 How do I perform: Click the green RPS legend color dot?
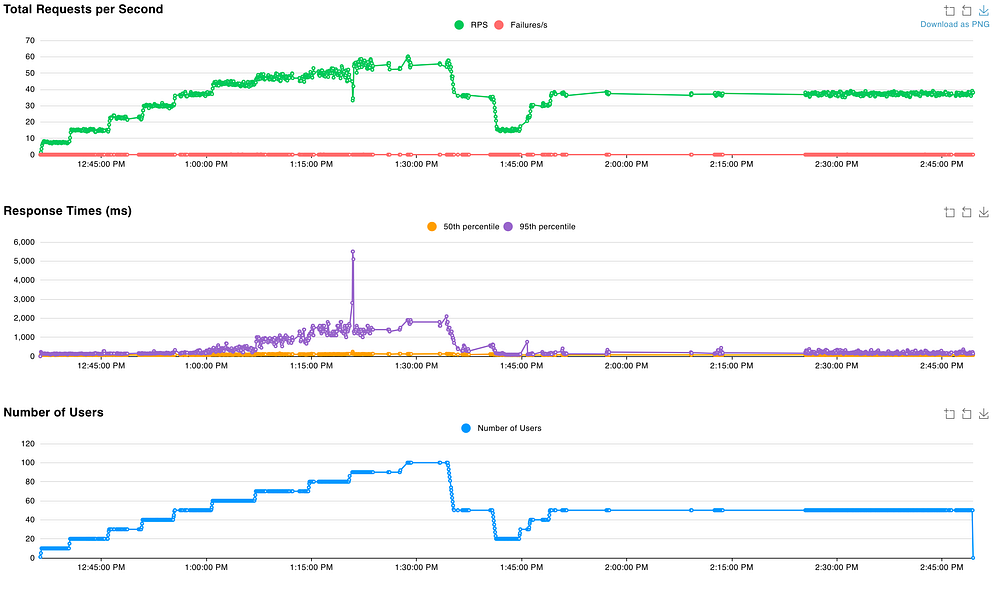click(x=459, y=25)
